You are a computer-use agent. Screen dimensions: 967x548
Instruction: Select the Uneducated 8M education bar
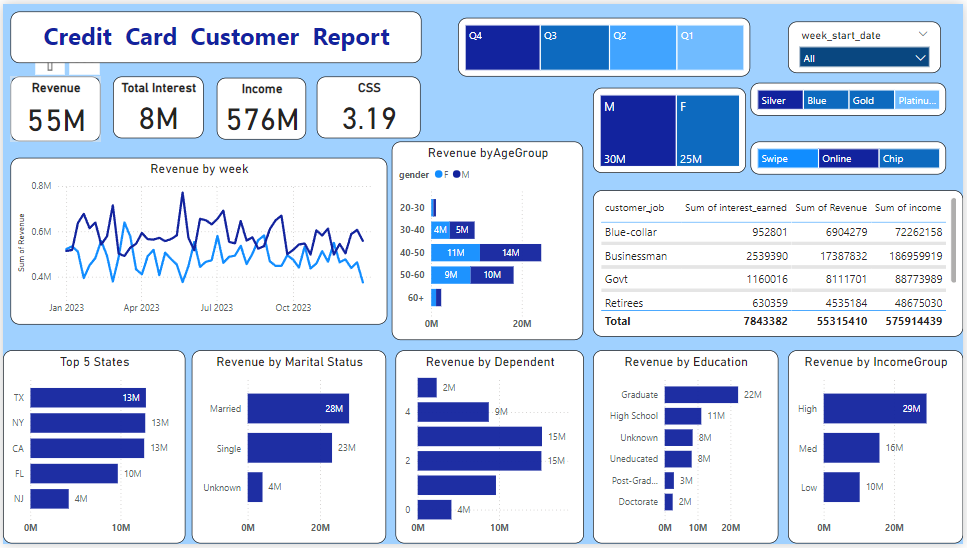pos(678,459)
